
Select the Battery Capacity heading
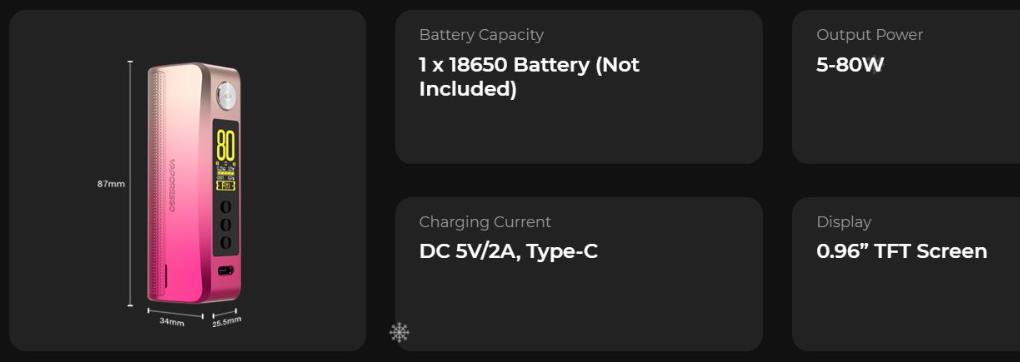[x=481, y=35]
